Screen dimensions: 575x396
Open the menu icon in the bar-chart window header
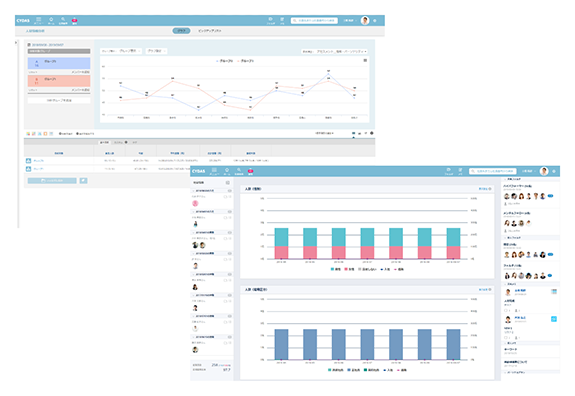pos(214,171)
